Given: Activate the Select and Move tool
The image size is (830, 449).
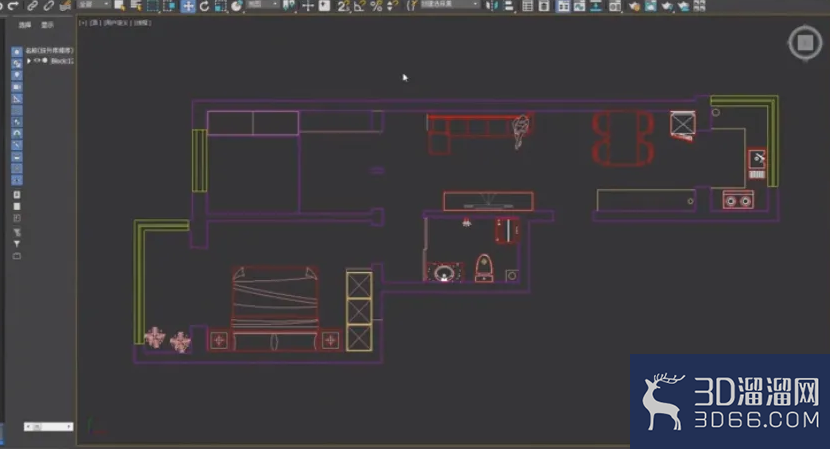Looking at the screenshot, I should pyautogui.click(x=188, y=6).
